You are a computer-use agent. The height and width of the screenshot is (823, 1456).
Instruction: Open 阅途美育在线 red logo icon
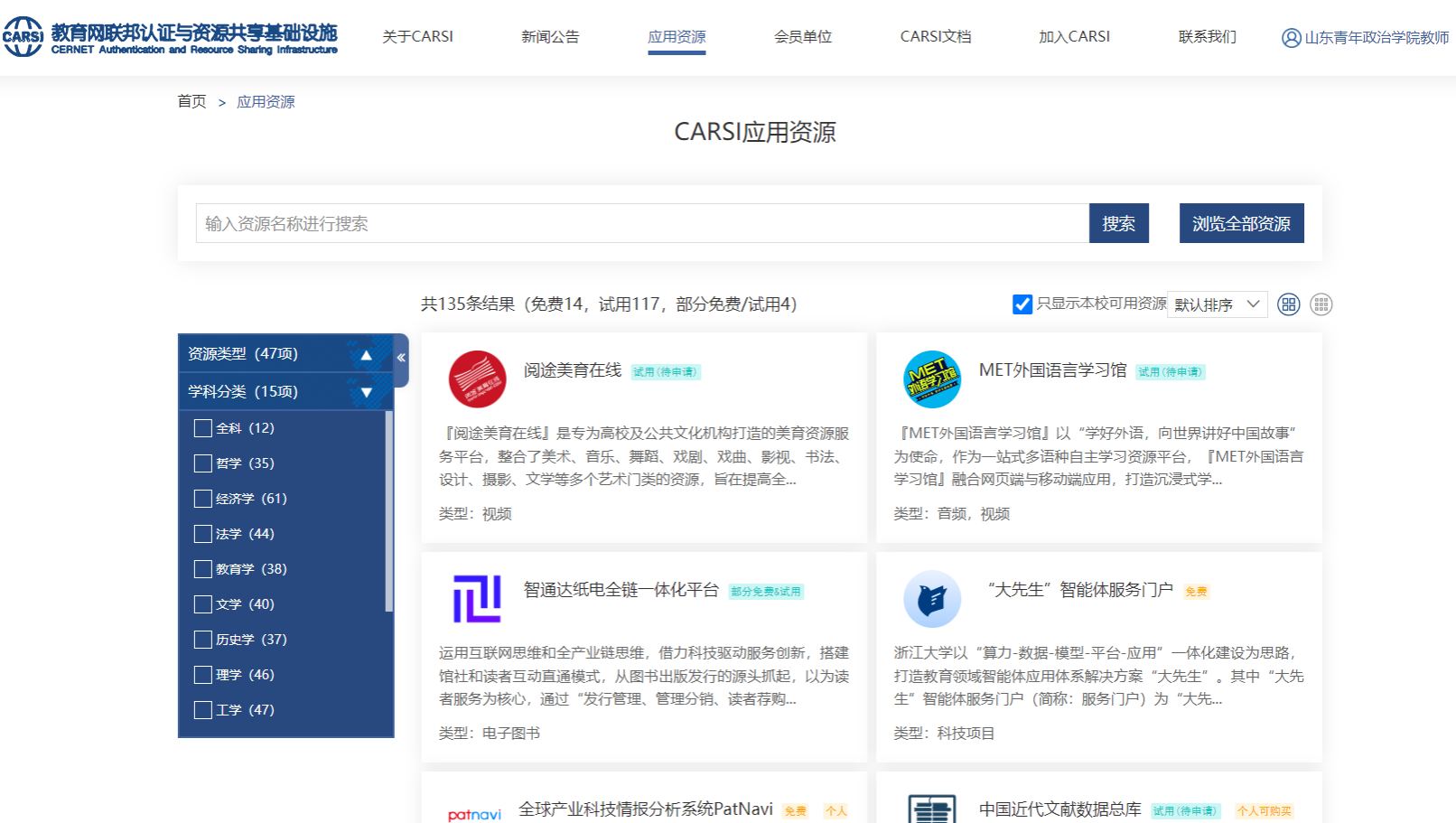[477, 379]
